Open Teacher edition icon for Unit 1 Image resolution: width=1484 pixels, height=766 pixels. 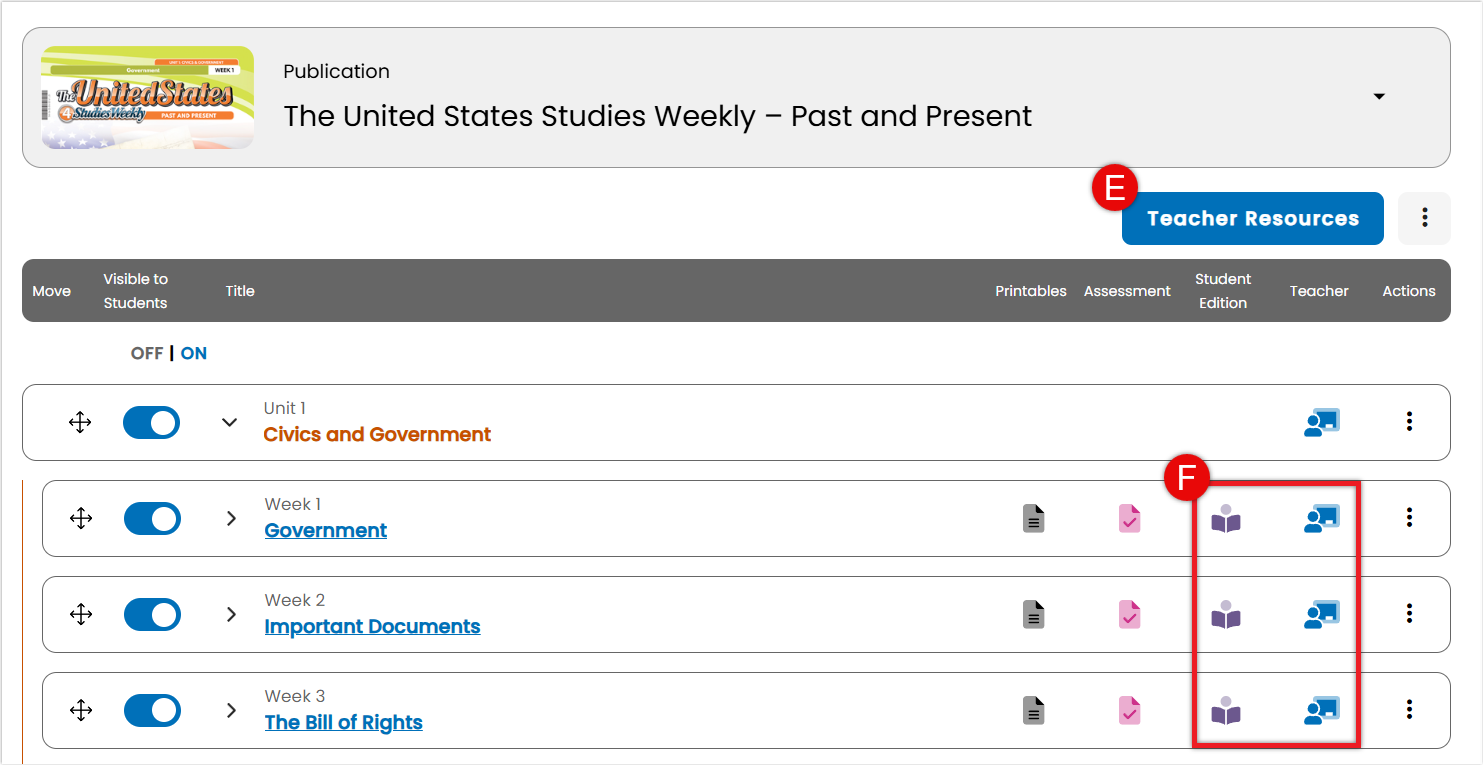click(1321, 422)
